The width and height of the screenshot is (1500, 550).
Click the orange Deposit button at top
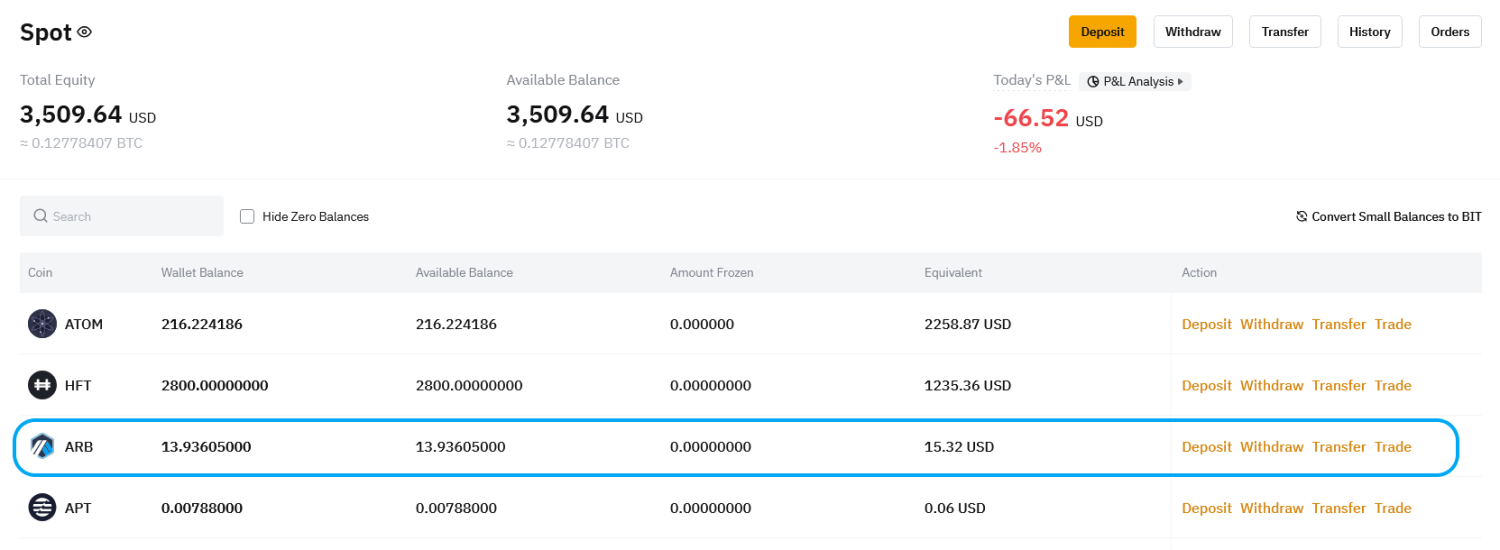pos(1102,32)
